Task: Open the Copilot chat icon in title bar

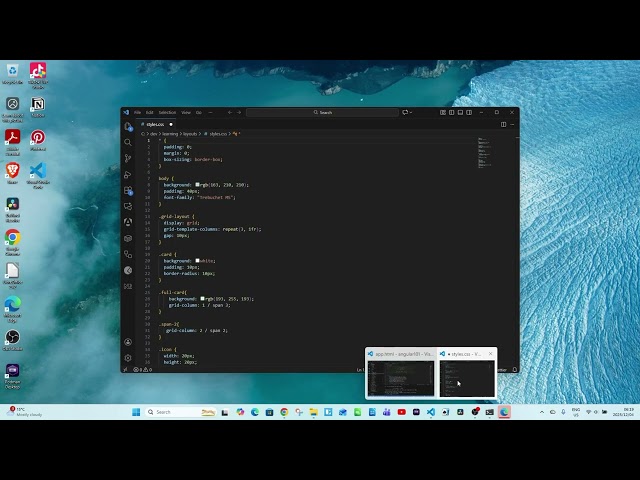Action: (x=405, y=112)
